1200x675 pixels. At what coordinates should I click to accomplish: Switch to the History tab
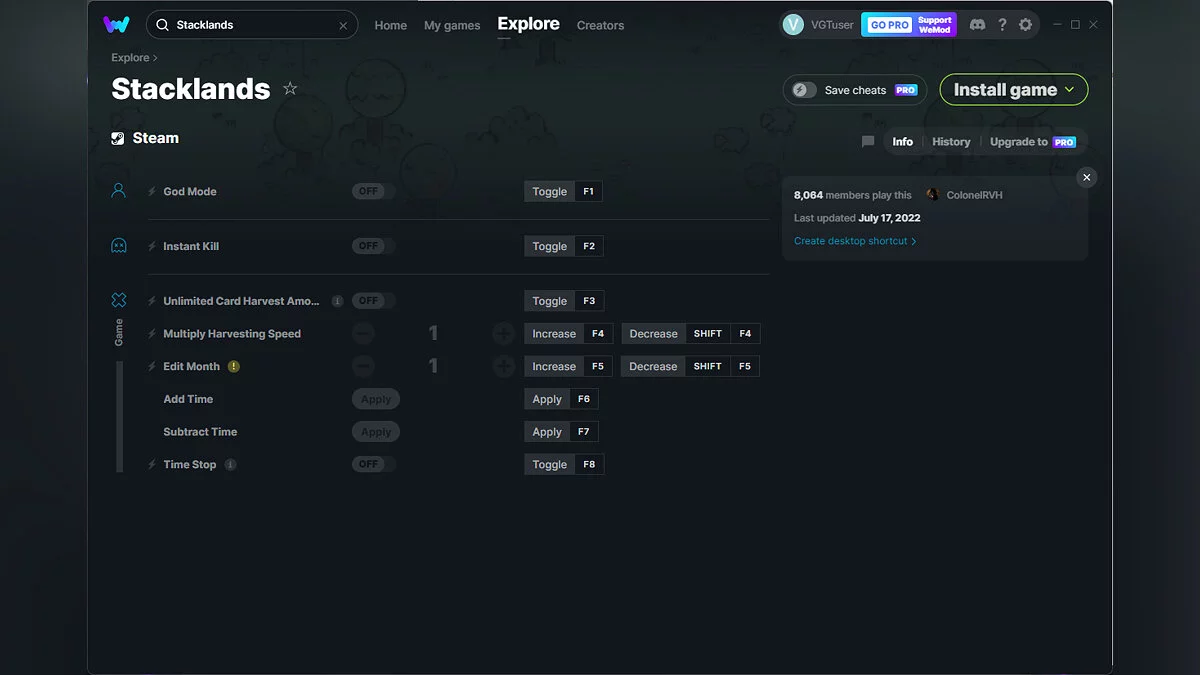coord(951,142)
